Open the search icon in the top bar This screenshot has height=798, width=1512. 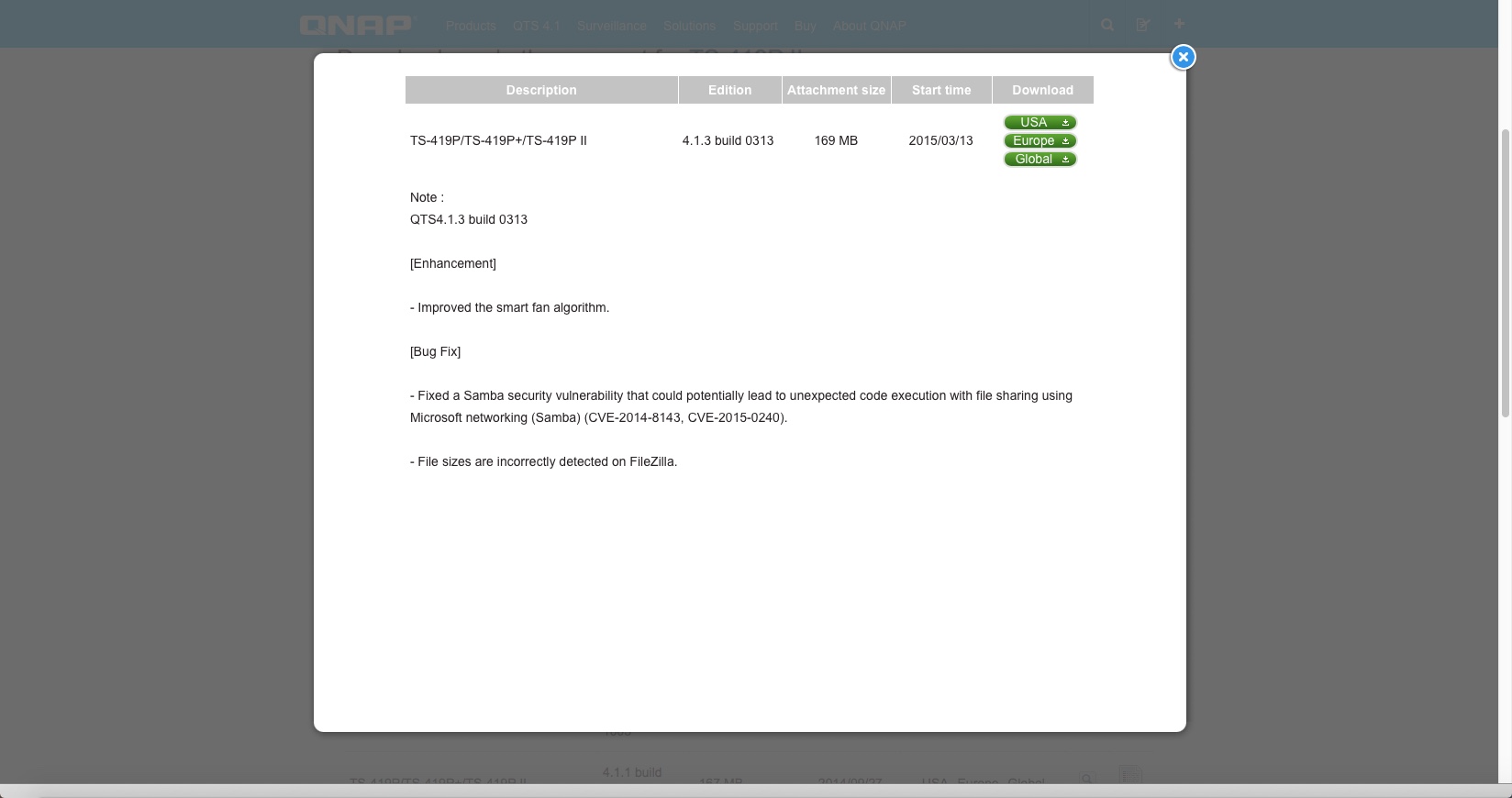[x=1107, y=25]
